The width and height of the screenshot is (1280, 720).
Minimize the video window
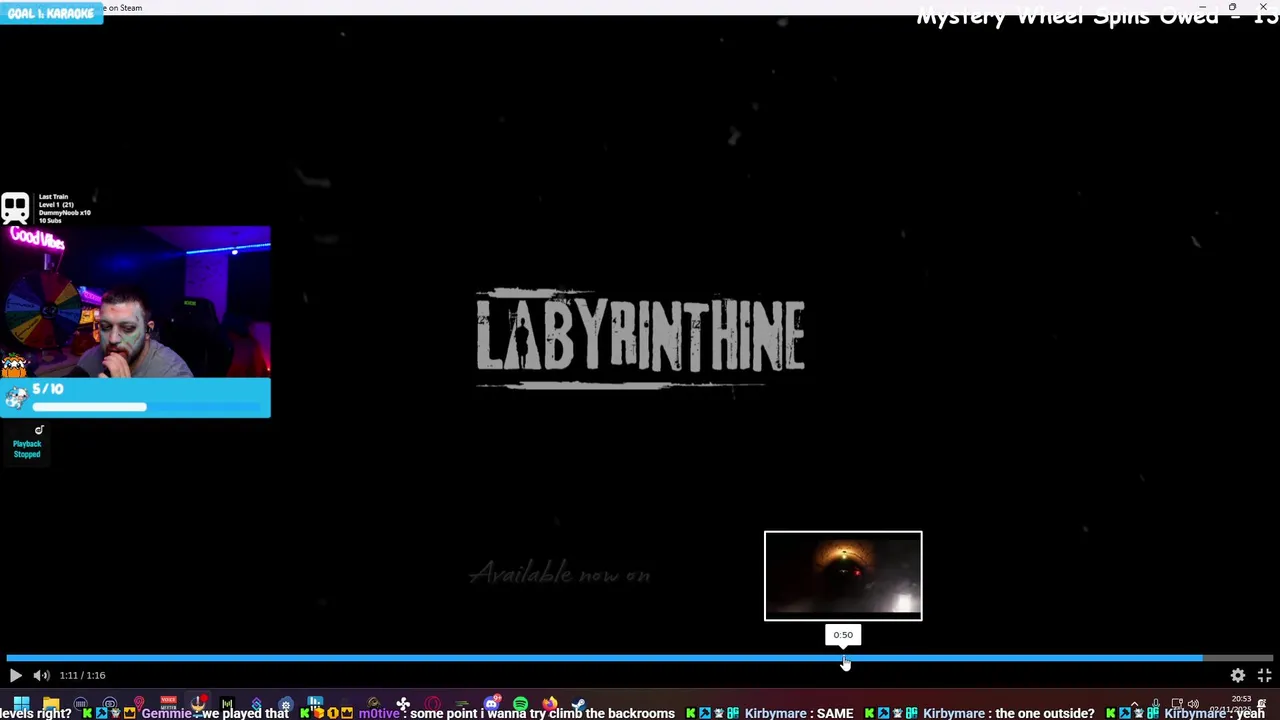tap(1202, 7)
